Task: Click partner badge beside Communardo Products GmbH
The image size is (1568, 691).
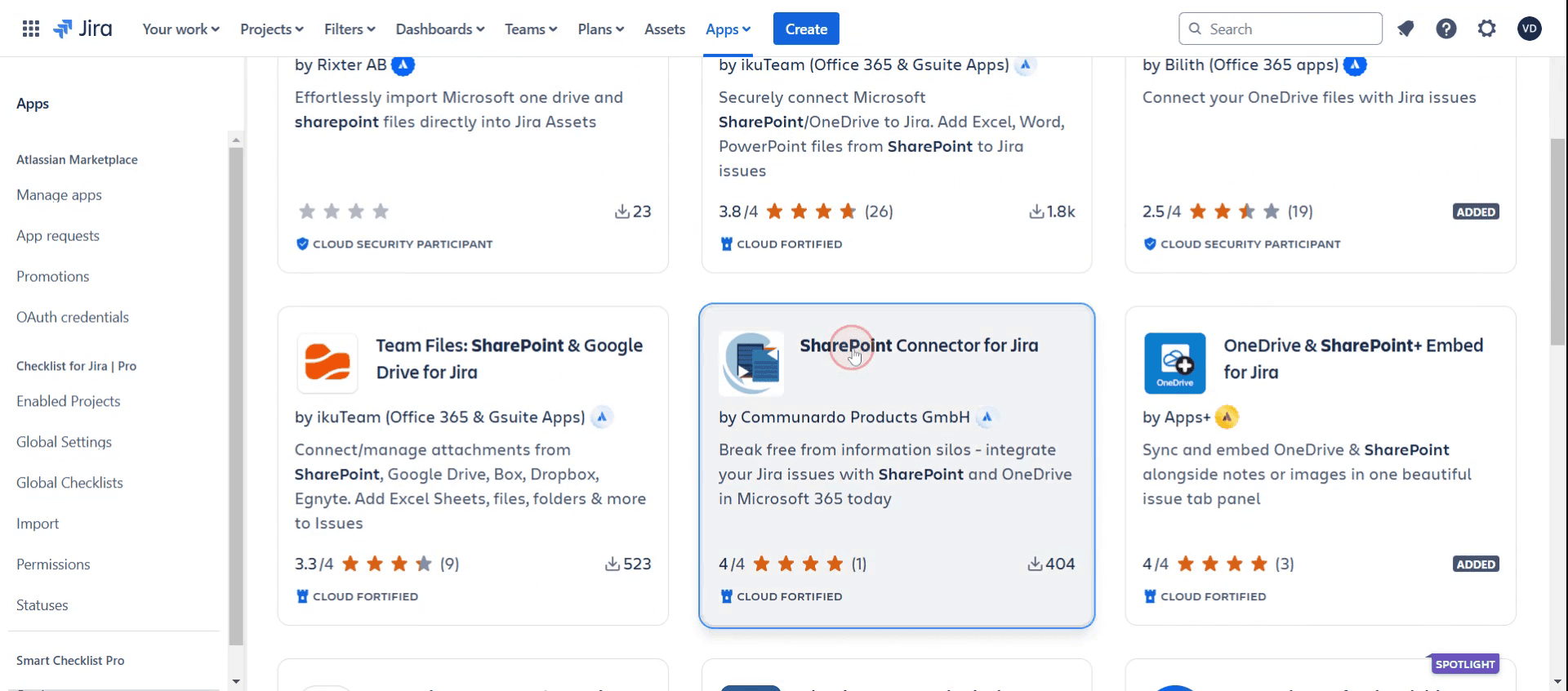Action: pos(987,417)
